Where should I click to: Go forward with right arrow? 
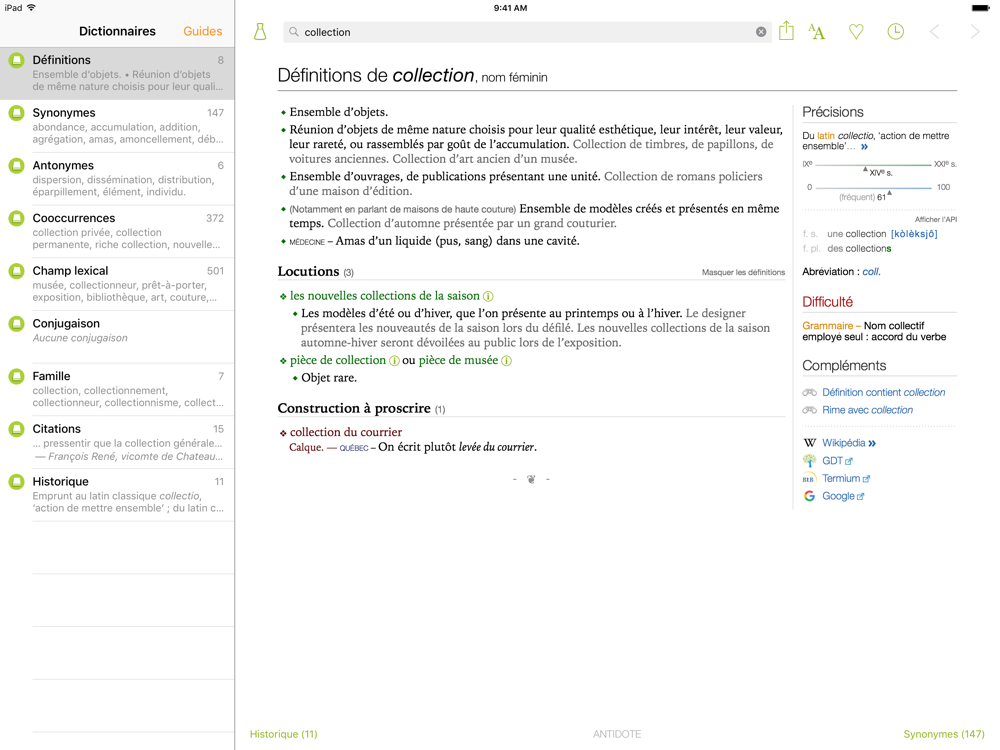tap(974, 31)
